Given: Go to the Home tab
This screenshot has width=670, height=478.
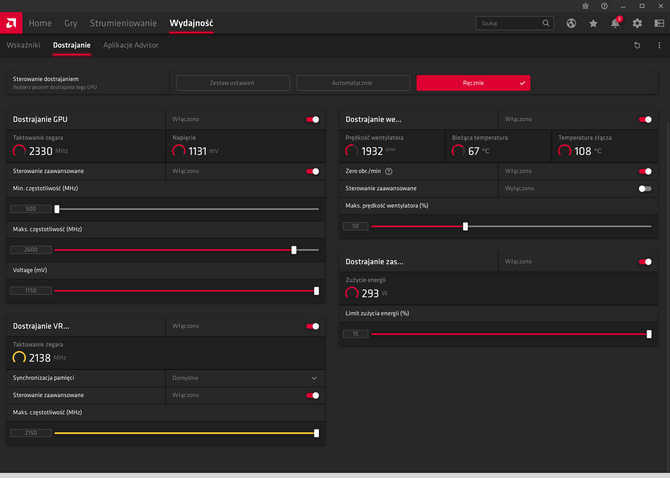Looking at the screenshot, I should click(x=40, y=23).
